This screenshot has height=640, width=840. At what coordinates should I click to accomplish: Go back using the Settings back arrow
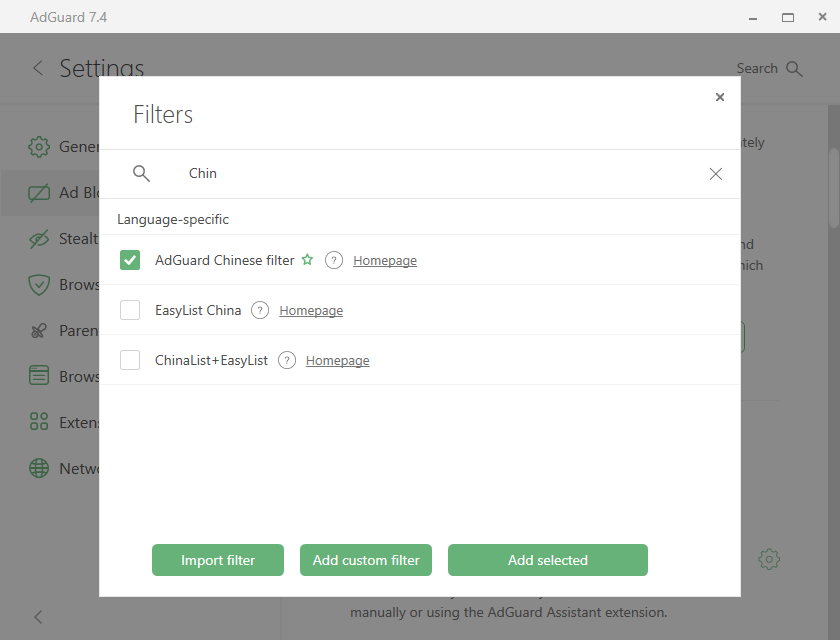click(x=38, y=68)
